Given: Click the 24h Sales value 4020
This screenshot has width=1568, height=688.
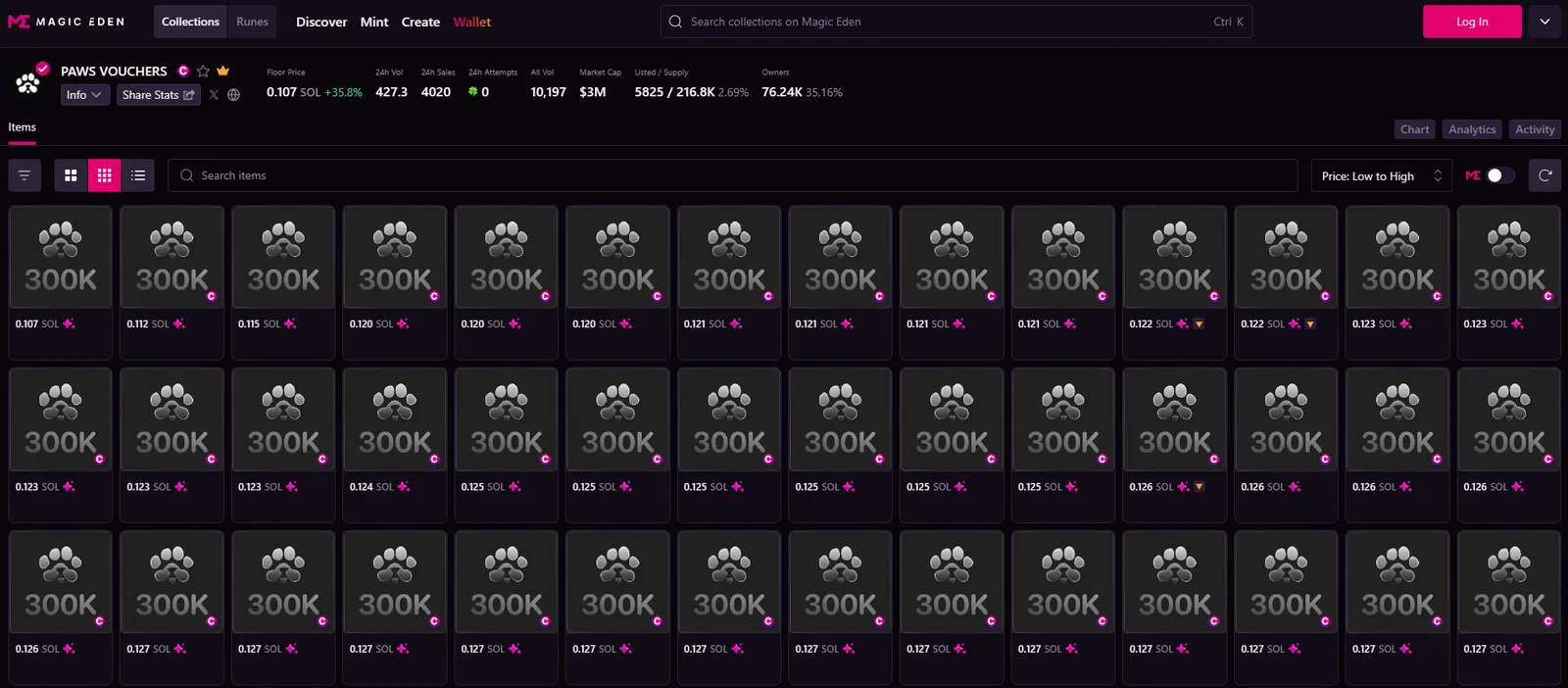Looking at the screenshot, I should pos(436,92).
